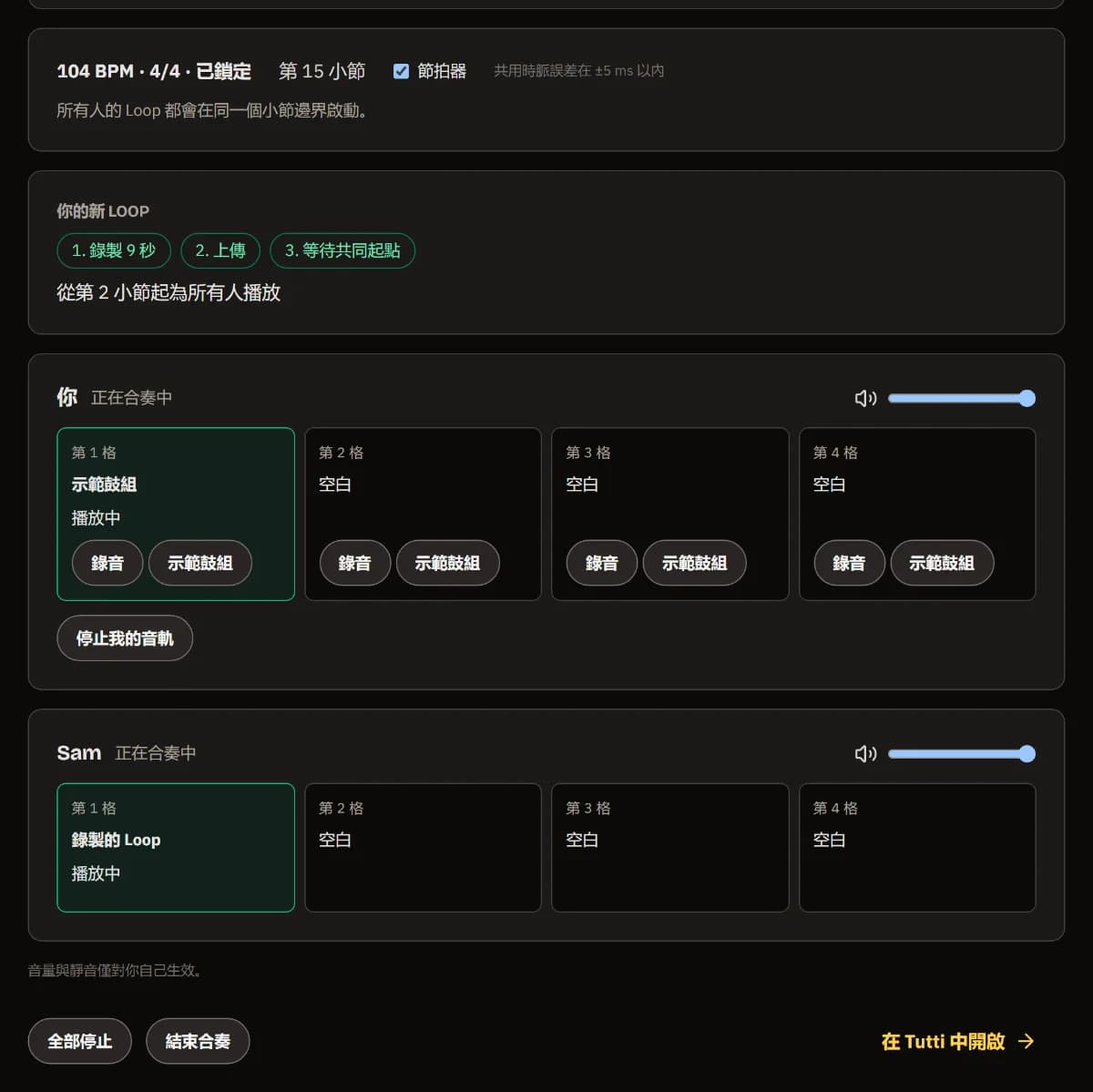Adjust Sam's volume slider
This screenshot has width=1093, height=1092.
(x=962, y=753)
